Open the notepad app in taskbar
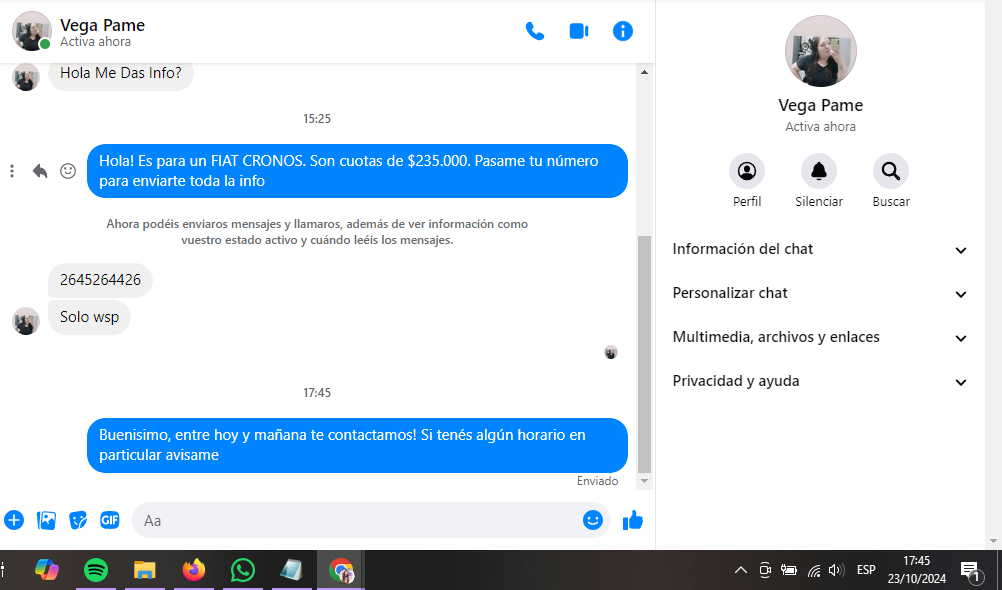This screenshot has height=590, width=1002. tap(291, 570)
